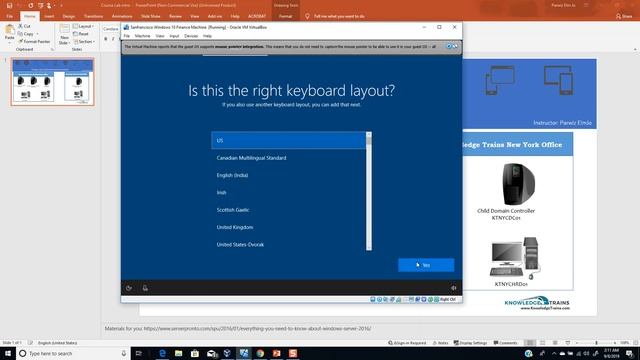Click PowerPoint Share button
The image size is (640, 360).
point(624,16)
